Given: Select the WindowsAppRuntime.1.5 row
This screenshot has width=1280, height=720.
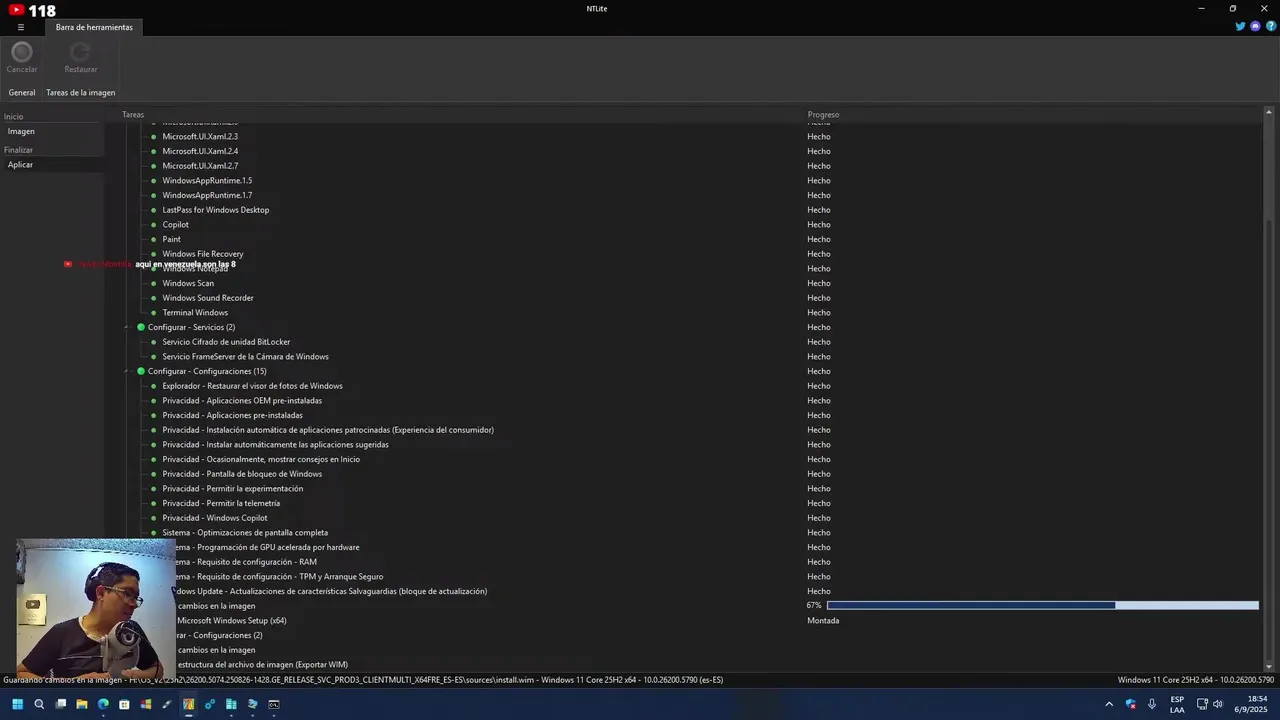Looking at the screenshot, I should [207, 180].
